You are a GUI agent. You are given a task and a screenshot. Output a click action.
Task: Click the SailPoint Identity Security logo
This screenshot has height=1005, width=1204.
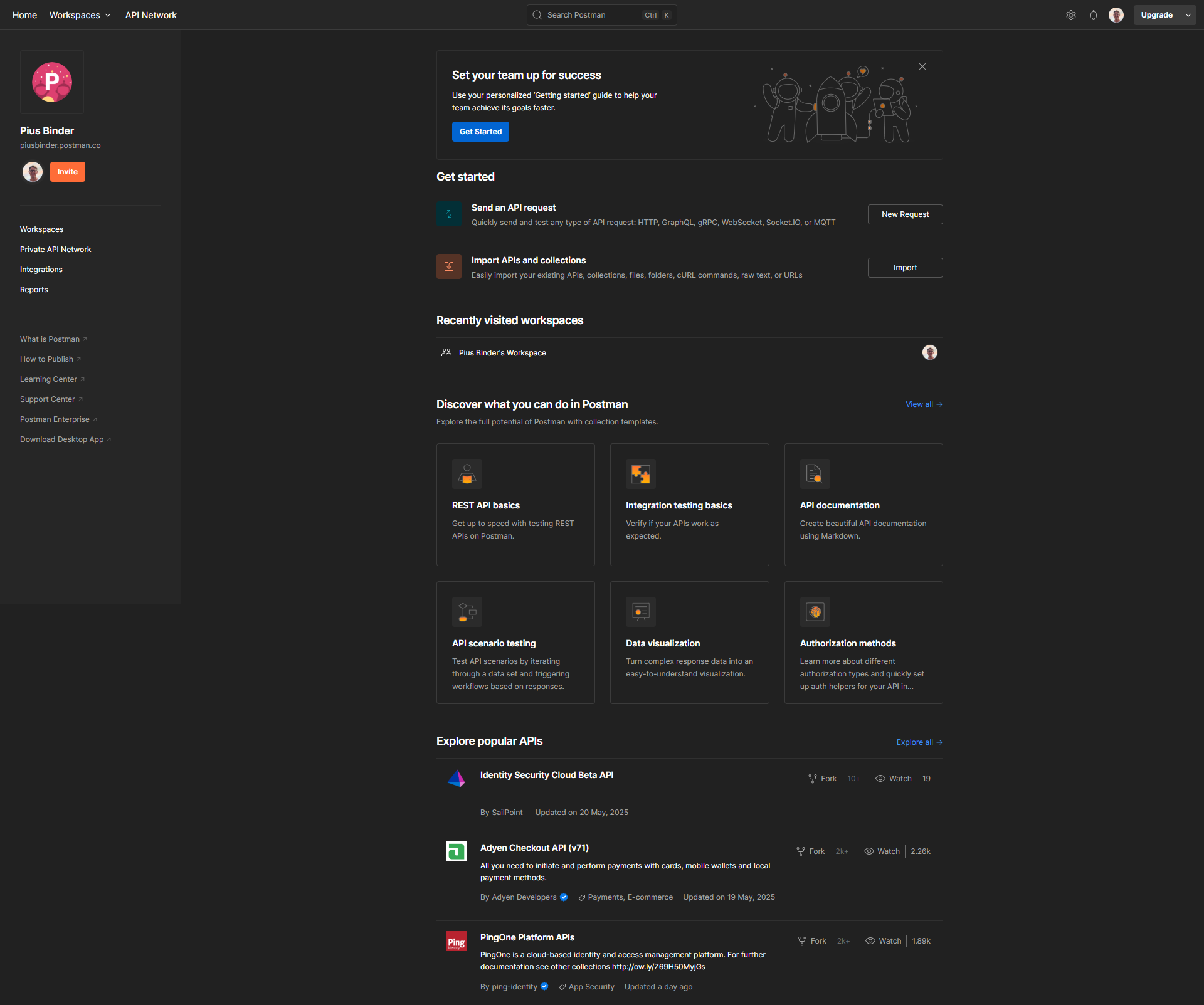click(457, 779)
